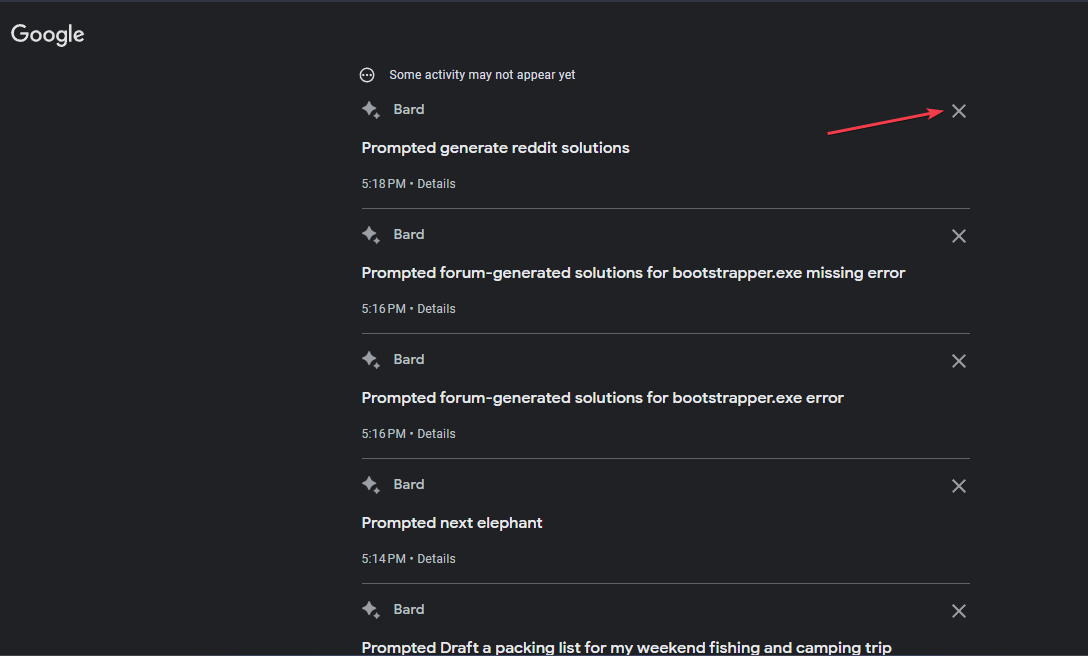Screen dimensions: 1088x656
Task: Delete the packing list prompt activity
Action: click(958, 611)
